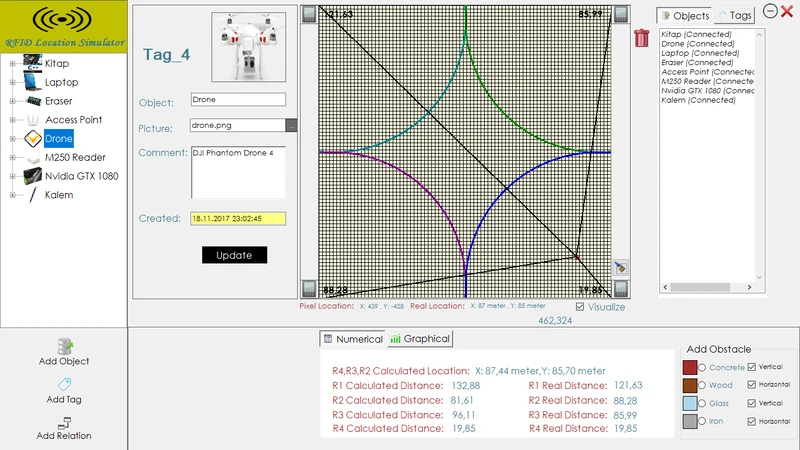Expand the Kitap tree node
Viewport: 800px width, 450px height.
[x=12, y=64]
